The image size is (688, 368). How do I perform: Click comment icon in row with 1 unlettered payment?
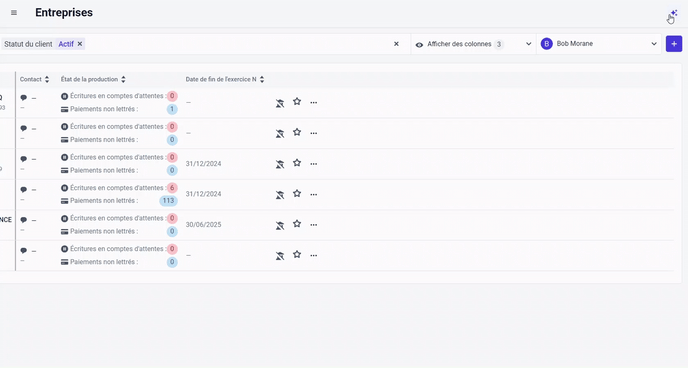[x=24, y=98]
